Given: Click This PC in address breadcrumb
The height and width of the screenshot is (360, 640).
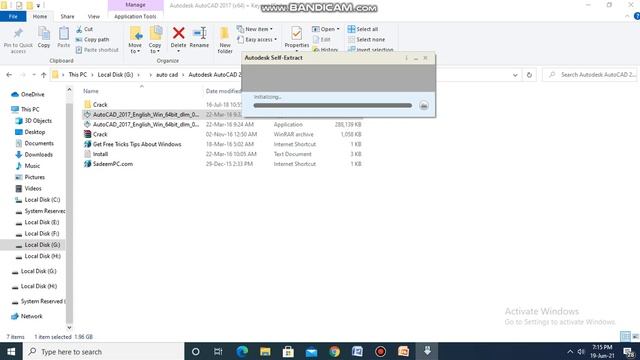Looking at the screenshot, I should pos(78,75).
